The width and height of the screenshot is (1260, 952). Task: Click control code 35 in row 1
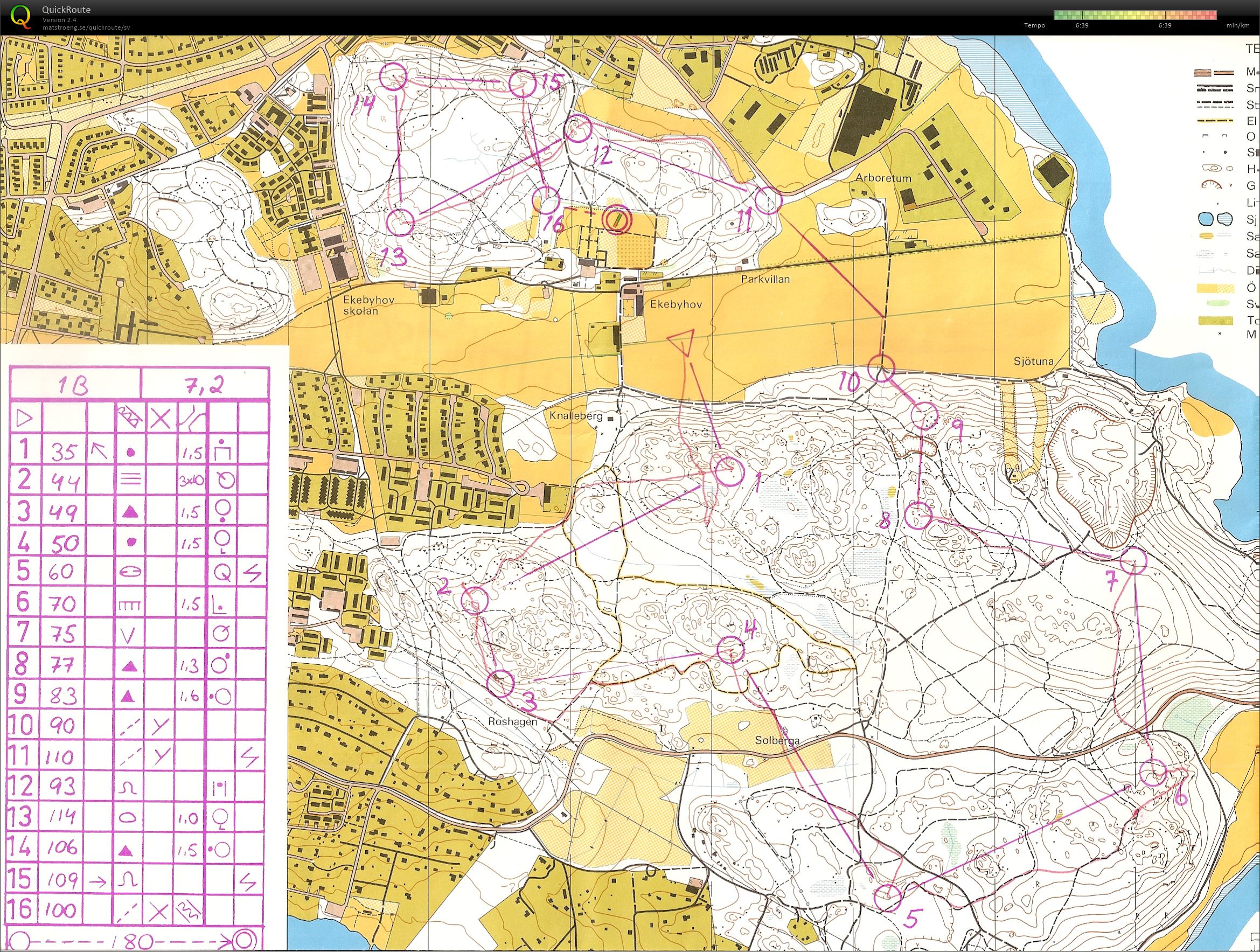62,453
